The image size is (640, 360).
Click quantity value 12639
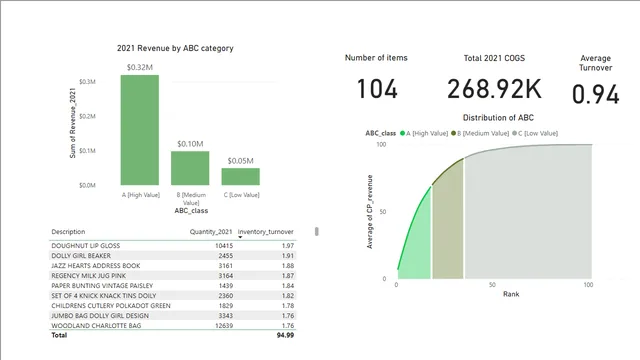click(x=224, y=326)
